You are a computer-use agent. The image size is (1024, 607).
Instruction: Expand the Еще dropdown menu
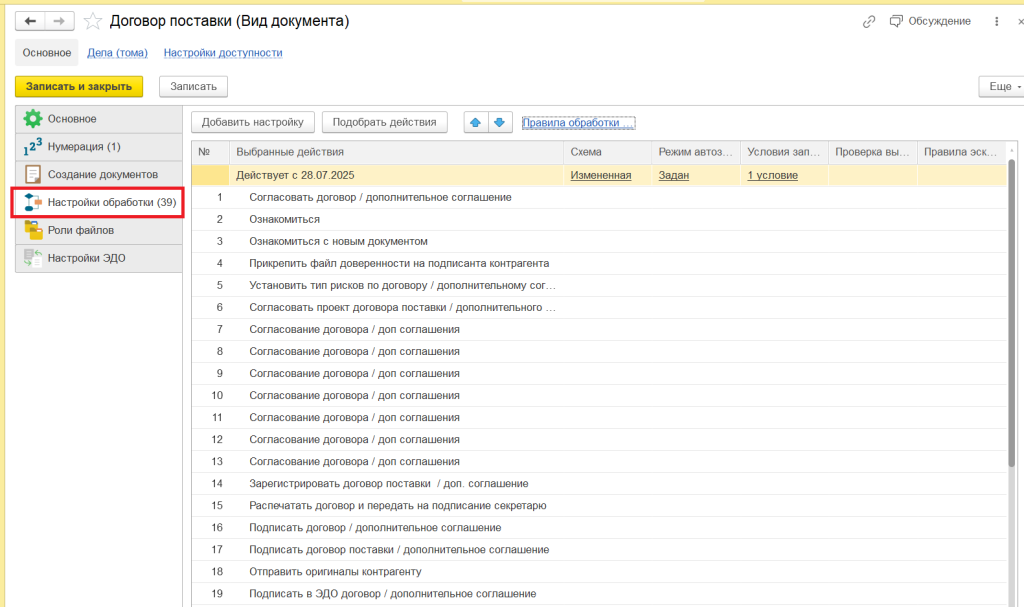pyautogui.click(x=1002, y=87)
